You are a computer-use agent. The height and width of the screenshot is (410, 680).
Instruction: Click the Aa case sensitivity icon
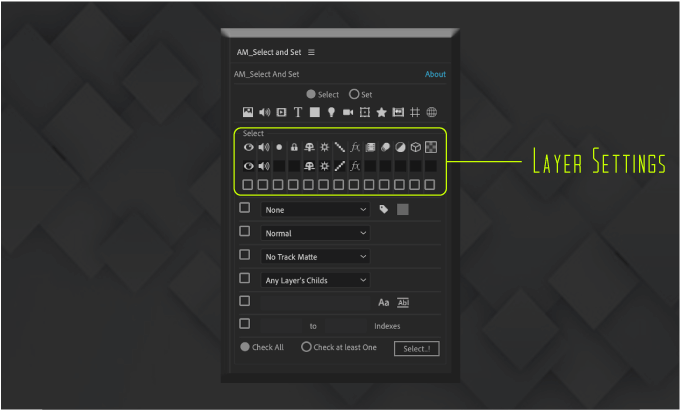click(383, 302)
